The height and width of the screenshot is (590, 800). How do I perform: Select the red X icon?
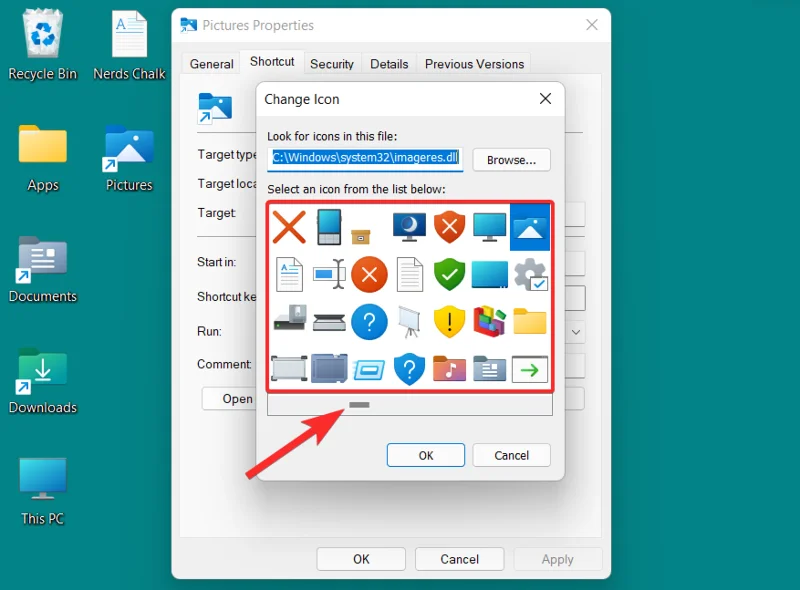(x=289, y=227)
